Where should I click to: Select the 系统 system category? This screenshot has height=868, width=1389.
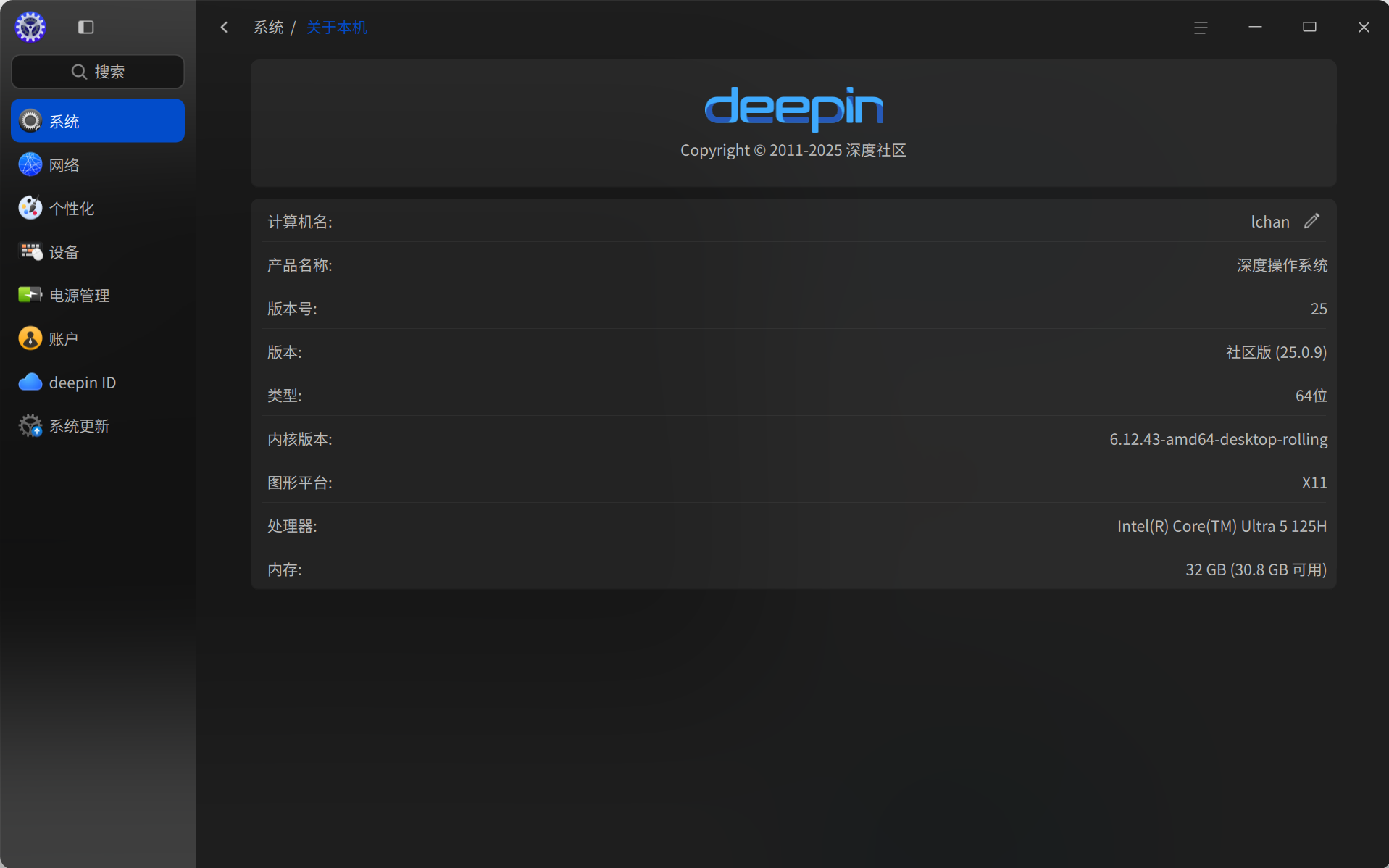[98, 121]
